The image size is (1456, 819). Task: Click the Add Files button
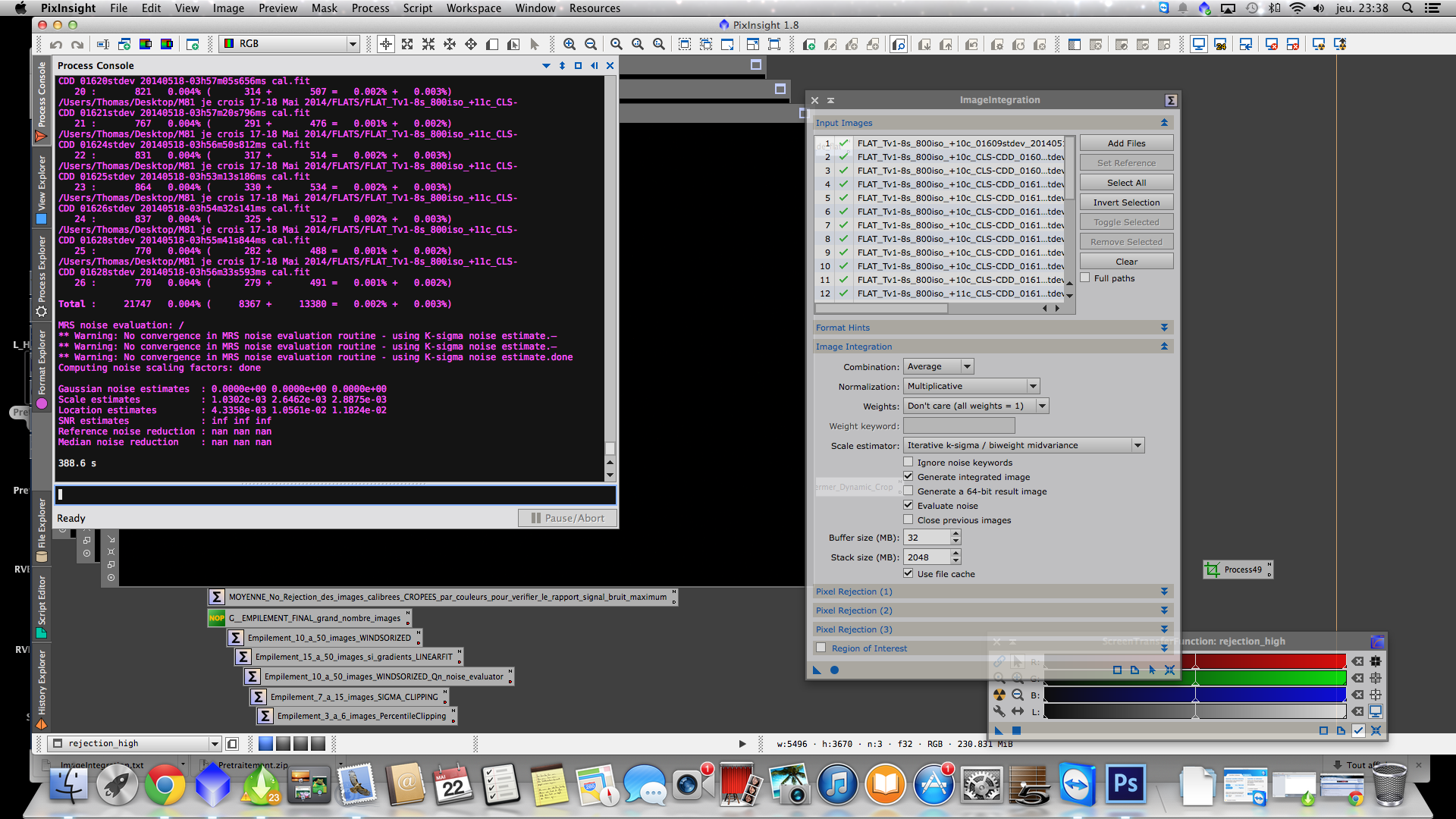1126,143
